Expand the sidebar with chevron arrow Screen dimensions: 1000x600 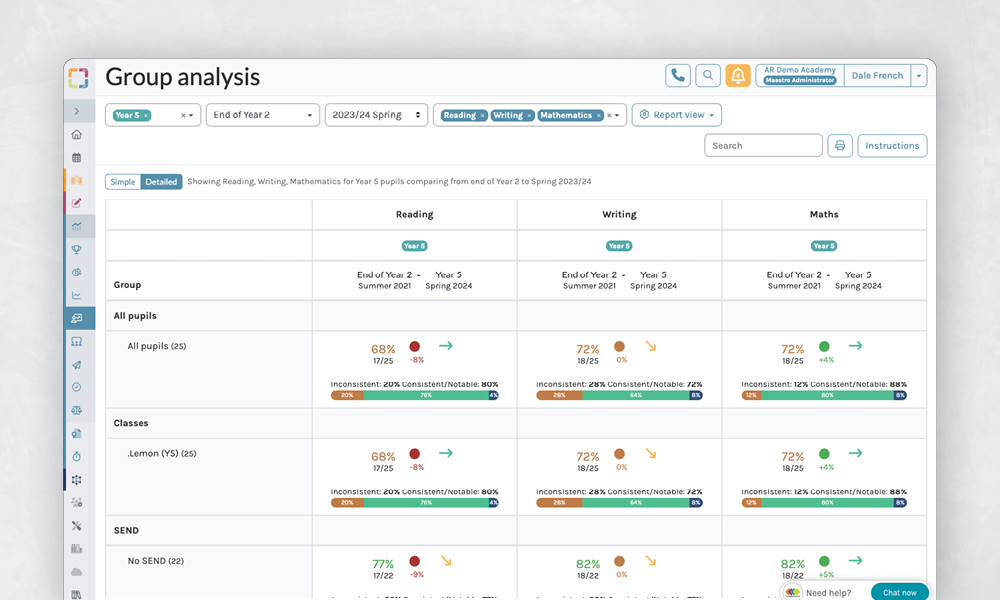[x=77, y=111]
